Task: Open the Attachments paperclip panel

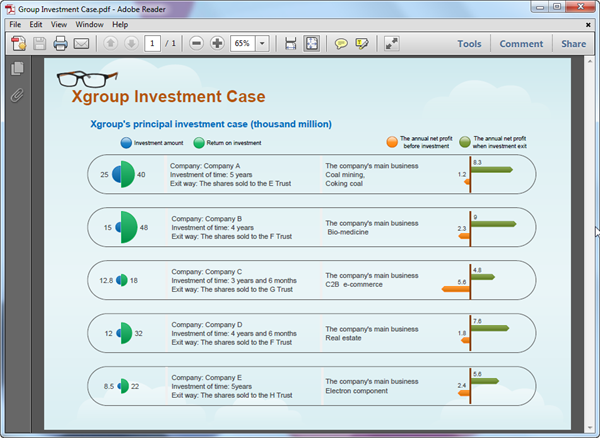Action: point(17,96)
